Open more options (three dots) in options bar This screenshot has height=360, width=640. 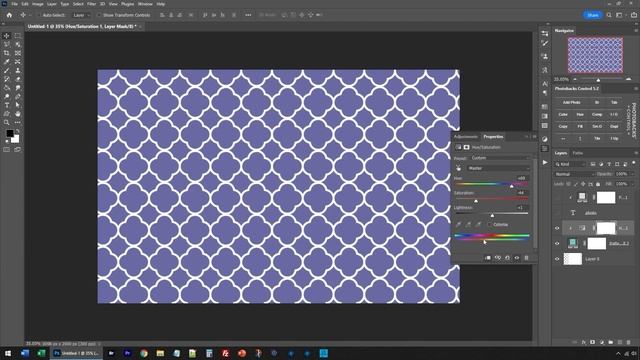click(248, 15)
